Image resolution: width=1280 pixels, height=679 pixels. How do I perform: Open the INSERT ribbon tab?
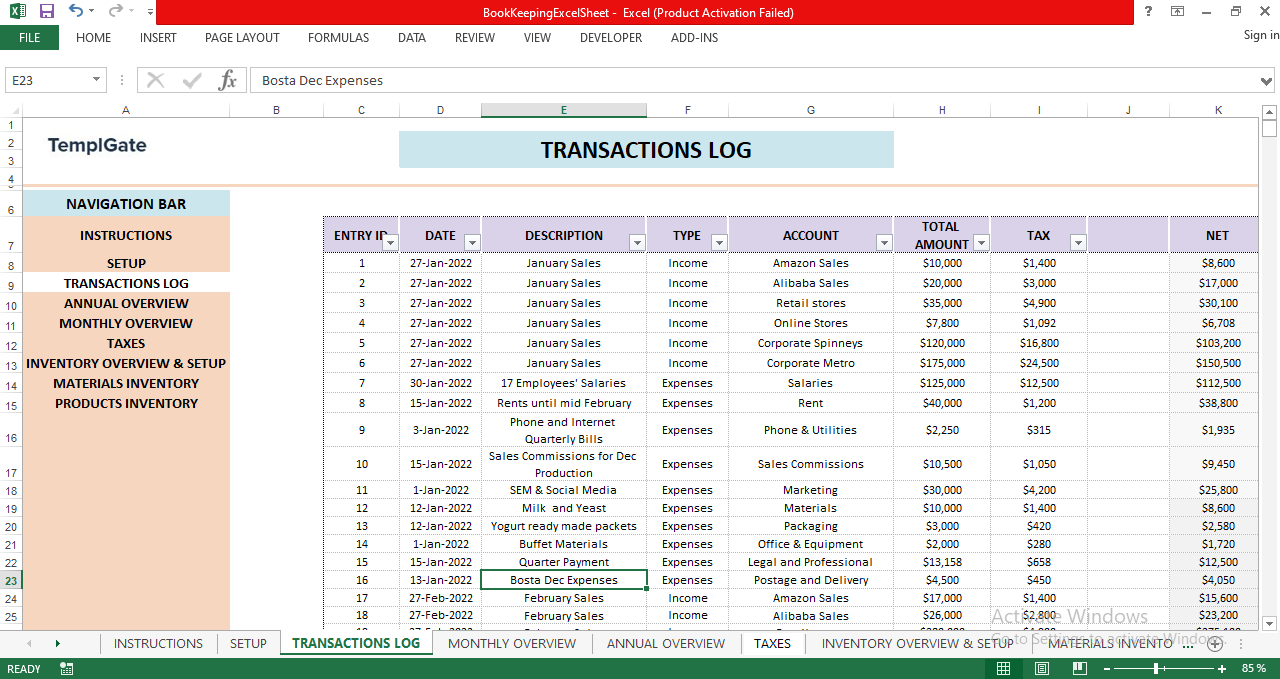coord(158,38)
